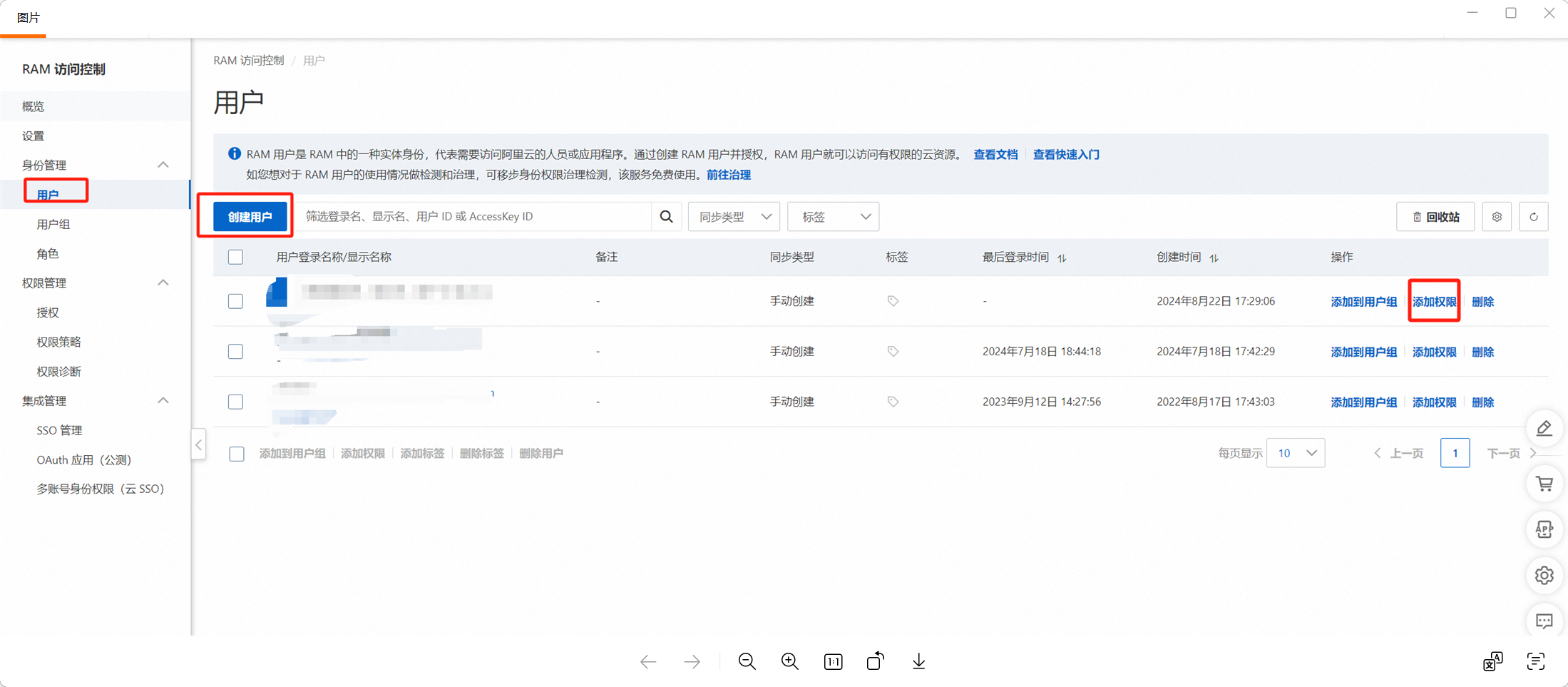Viewport: 1568px width, 687px height.
Task: Click the tag icon in the 2024年8月22日 row
Action: 893,301
